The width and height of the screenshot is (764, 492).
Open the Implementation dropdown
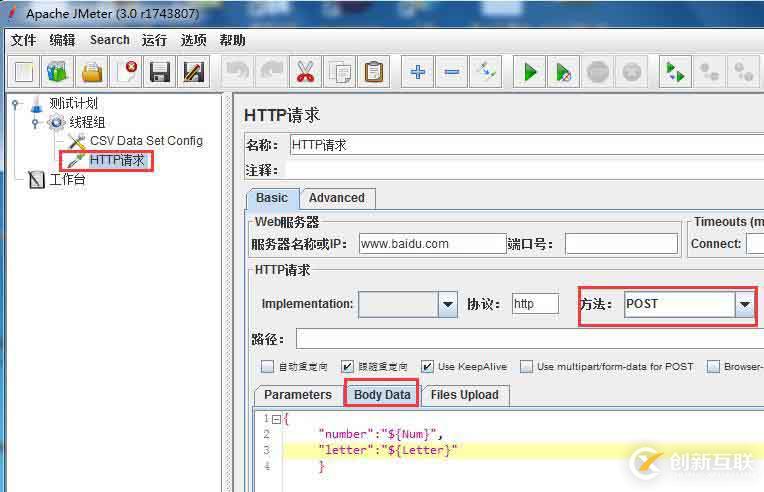[x=447, y=304]
